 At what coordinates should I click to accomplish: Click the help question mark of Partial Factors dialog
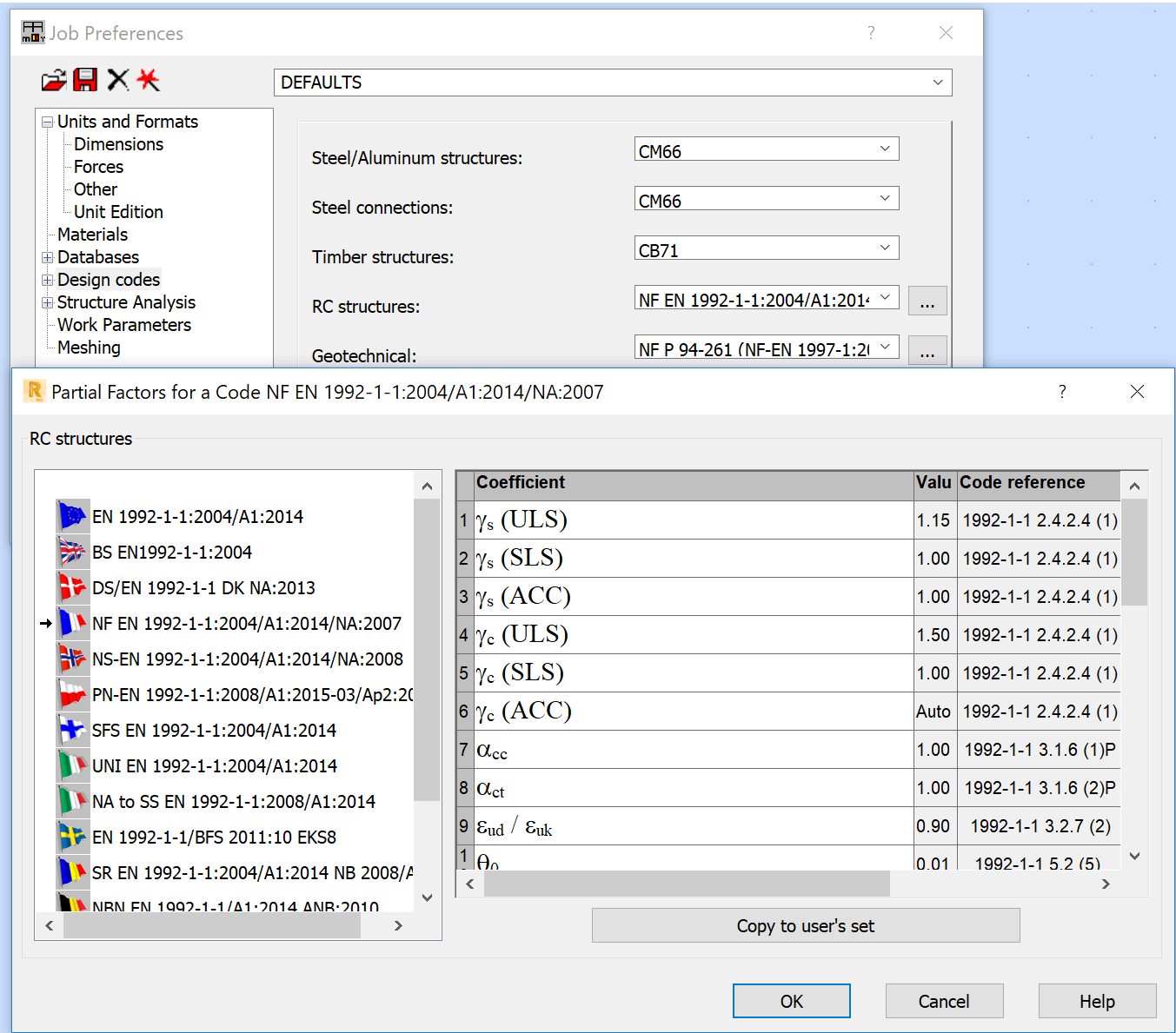1062,391
